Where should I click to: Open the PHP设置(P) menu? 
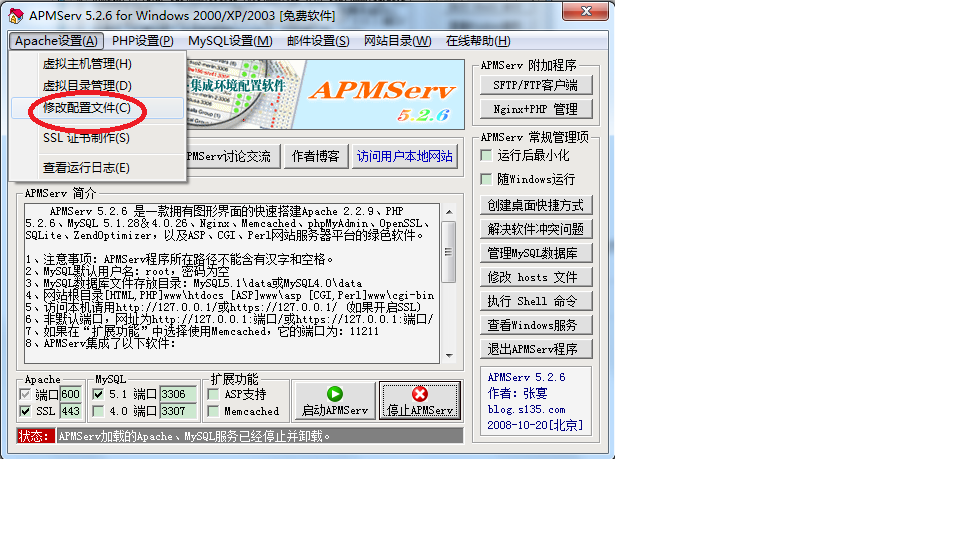tap(143, 41)
